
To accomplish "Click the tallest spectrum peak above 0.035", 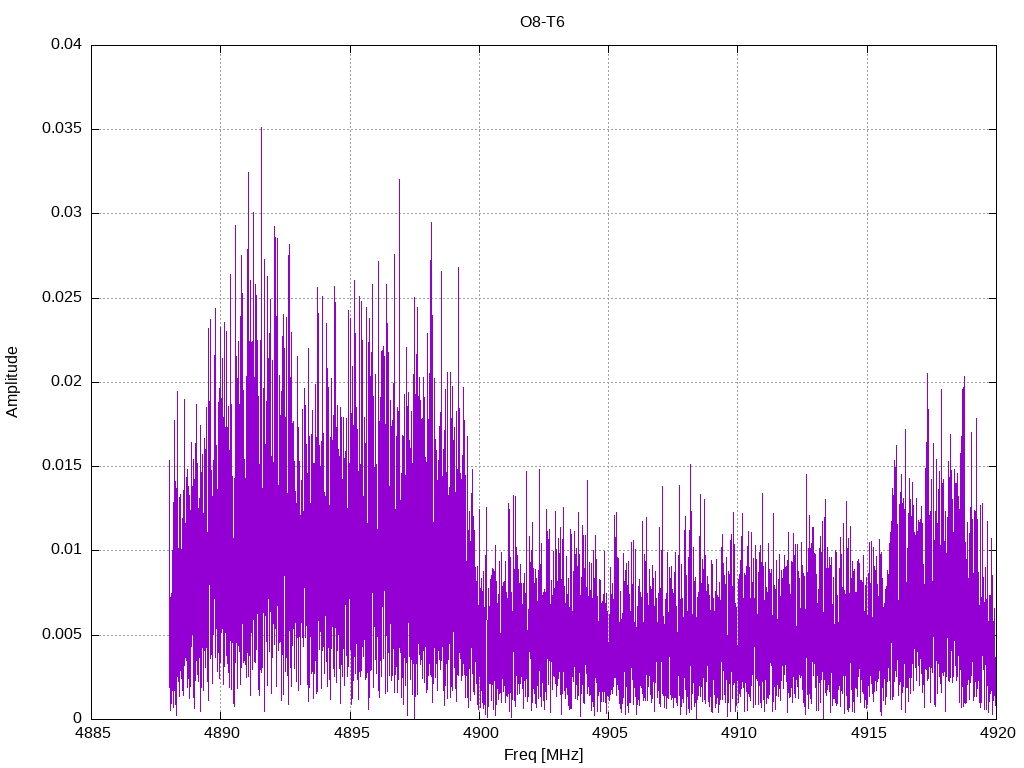I will pos(261,130).
